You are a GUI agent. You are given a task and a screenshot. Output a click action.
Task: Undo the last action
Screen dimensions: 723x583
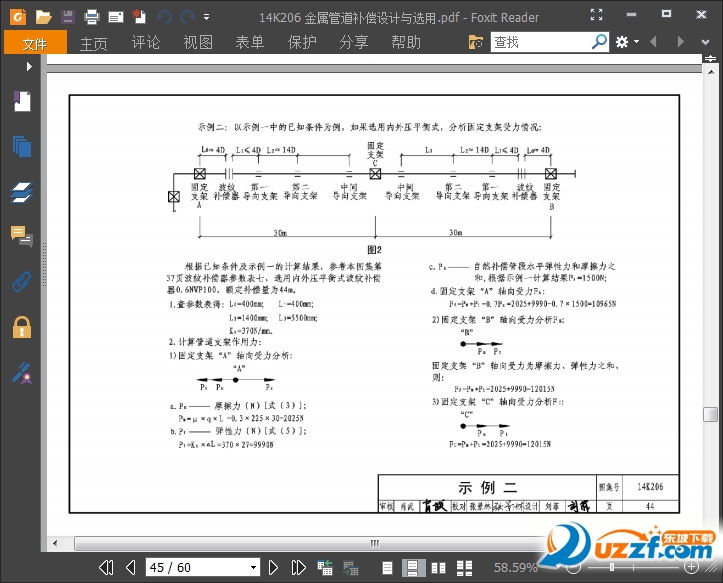click(x=164, y=18)
